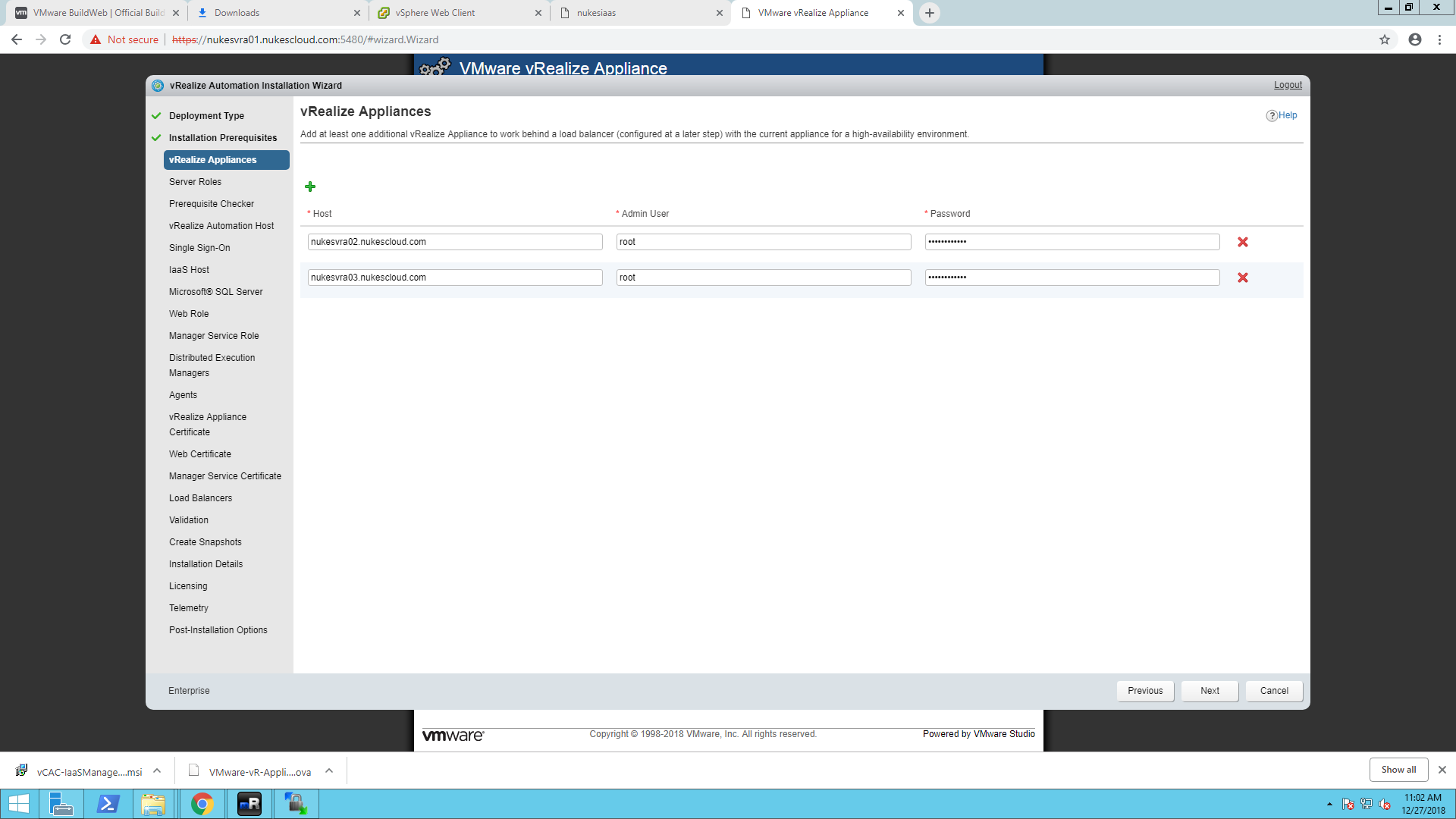The width and height of the screenshot is (1456, 819).
Task: Delete the nukesvra03 appliance row
Action: click(1243, 278)
